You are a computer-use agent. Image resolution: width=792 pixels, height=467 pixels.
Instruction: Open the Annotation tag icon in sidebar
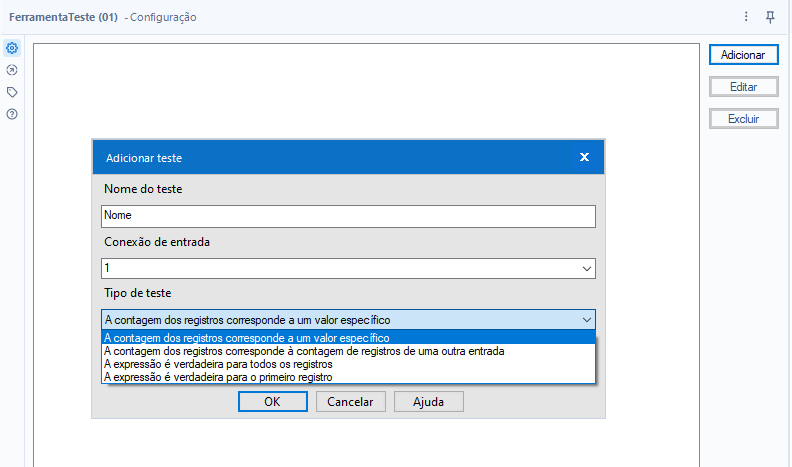click(x=12, y=92)
